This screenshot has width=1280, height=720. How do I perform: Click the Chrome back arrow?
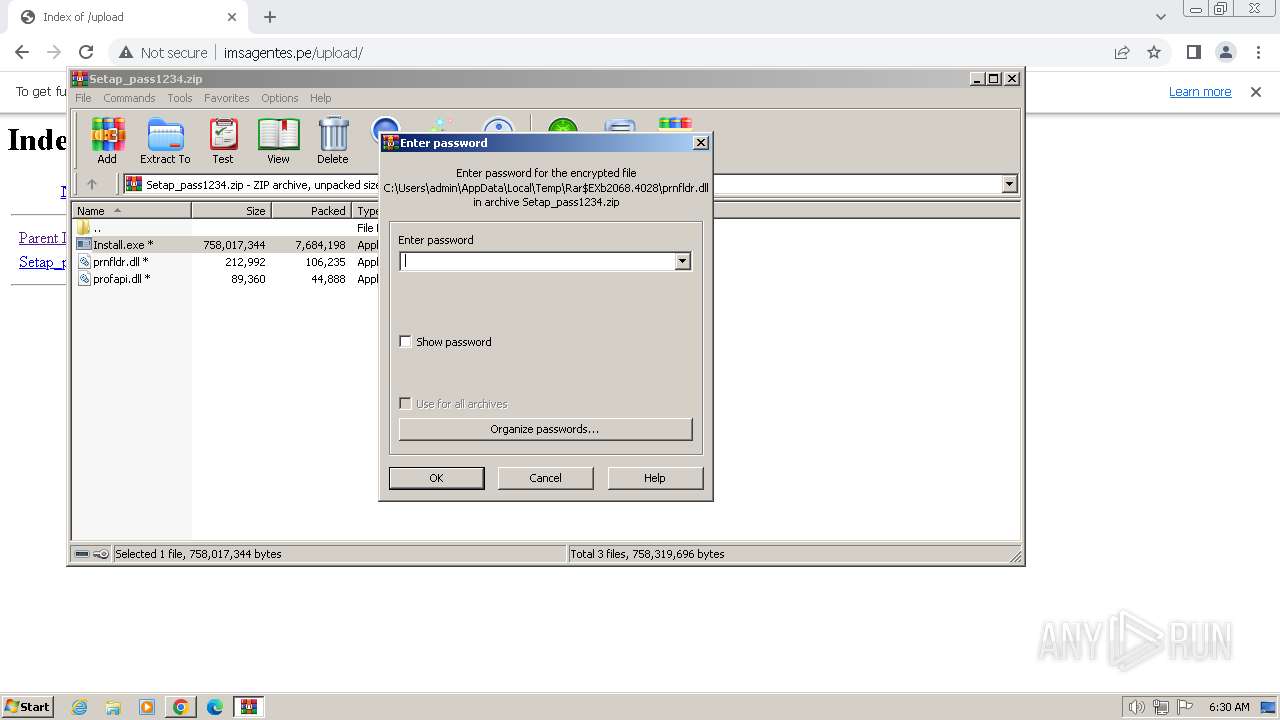point(22,52)
